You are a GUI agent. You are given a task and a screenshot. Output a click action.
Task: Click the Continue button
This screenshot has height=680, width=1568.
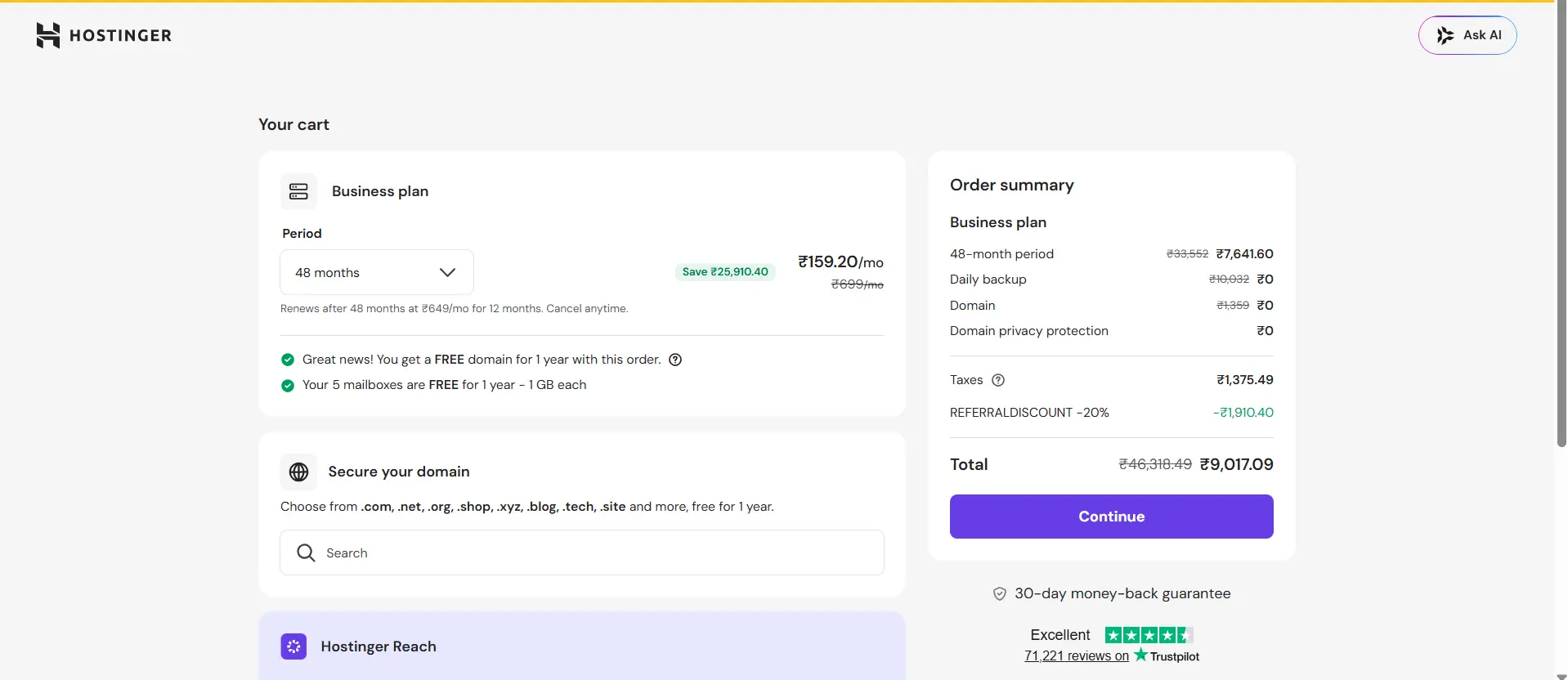1112,517
